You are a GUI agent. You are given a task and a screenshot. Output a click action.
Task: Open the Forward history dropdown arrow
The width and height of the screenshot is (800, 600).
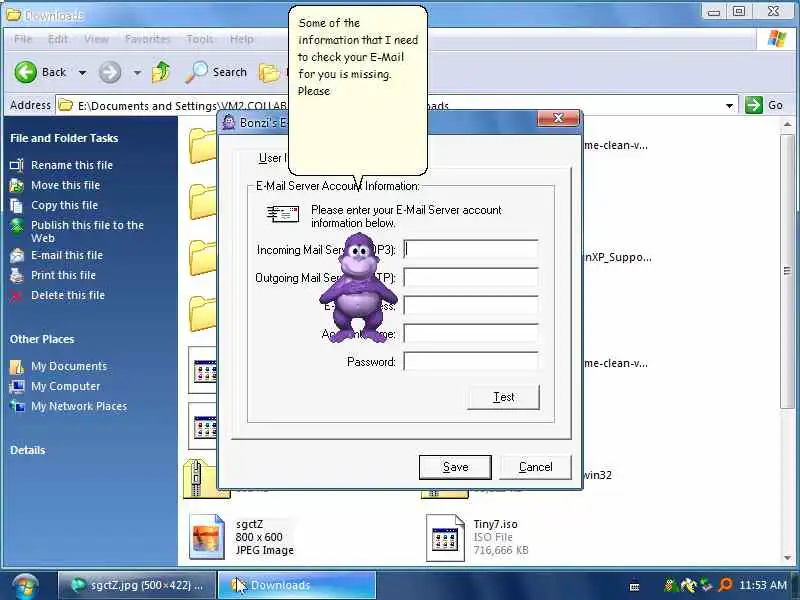(x=137, y=73)
